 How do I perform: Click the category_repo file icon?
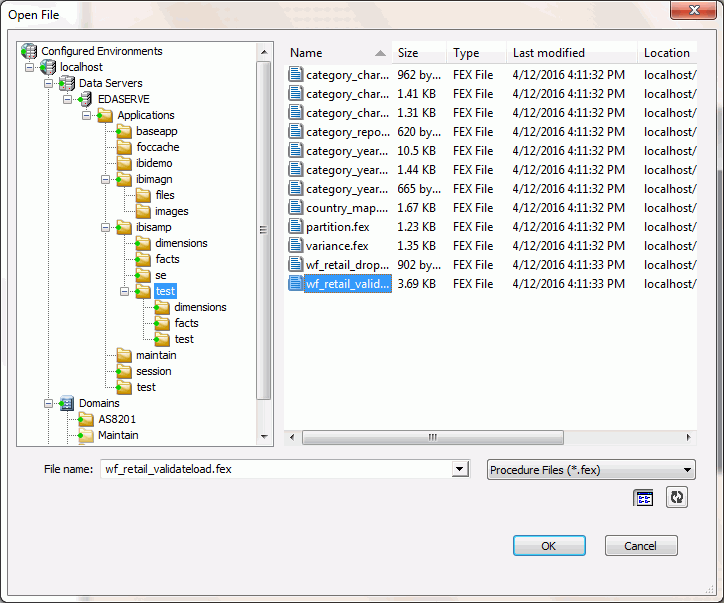click(x=296, y=132)
